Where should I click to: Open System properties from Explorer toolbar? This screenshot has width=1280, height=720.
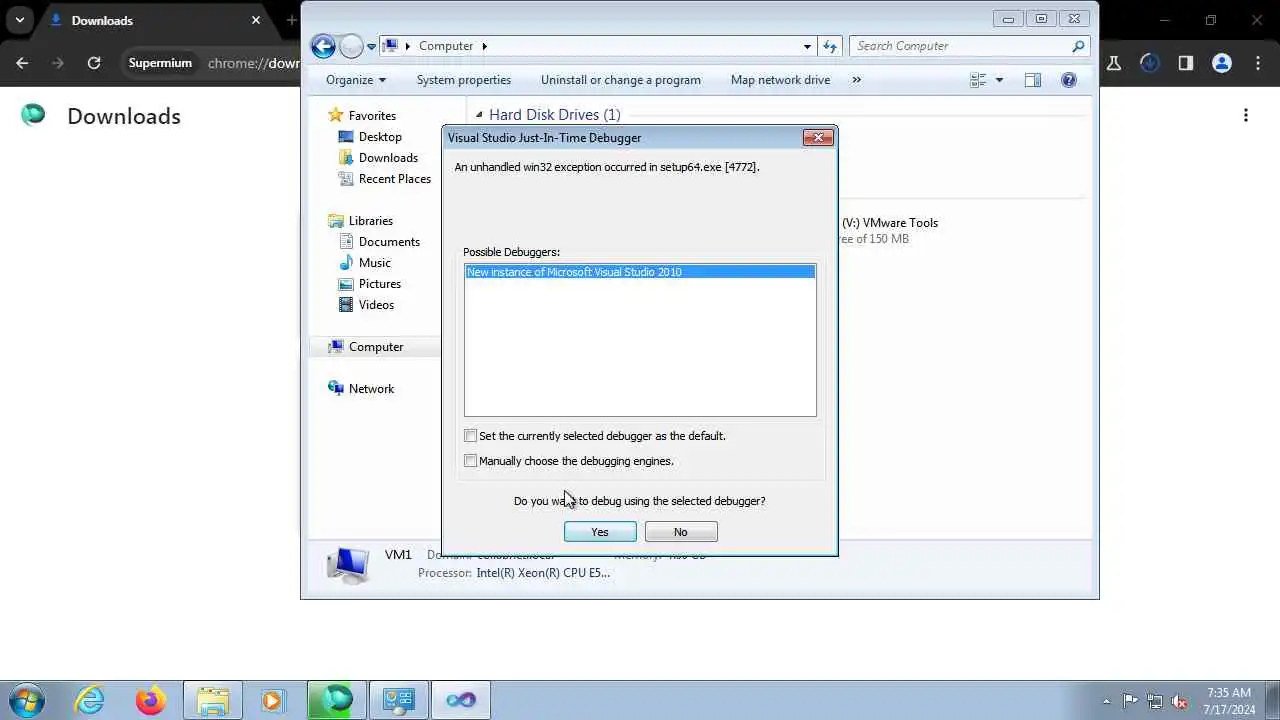click(x=464, y=80)
